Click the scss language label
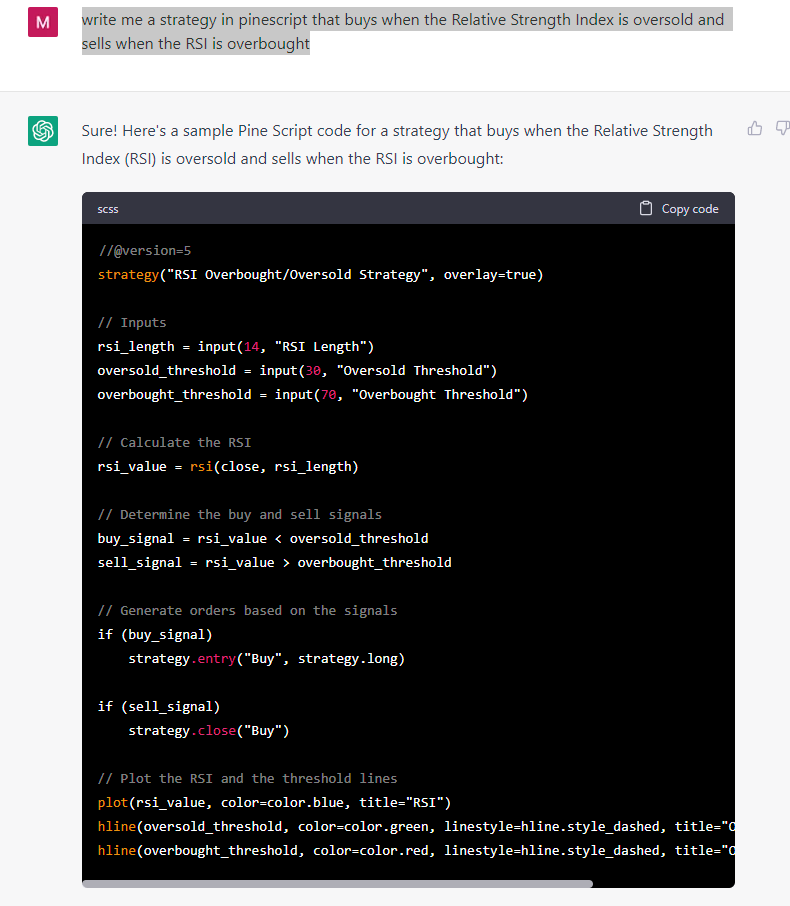This screenshot has width=790, height=906. [x=108, y=209]
